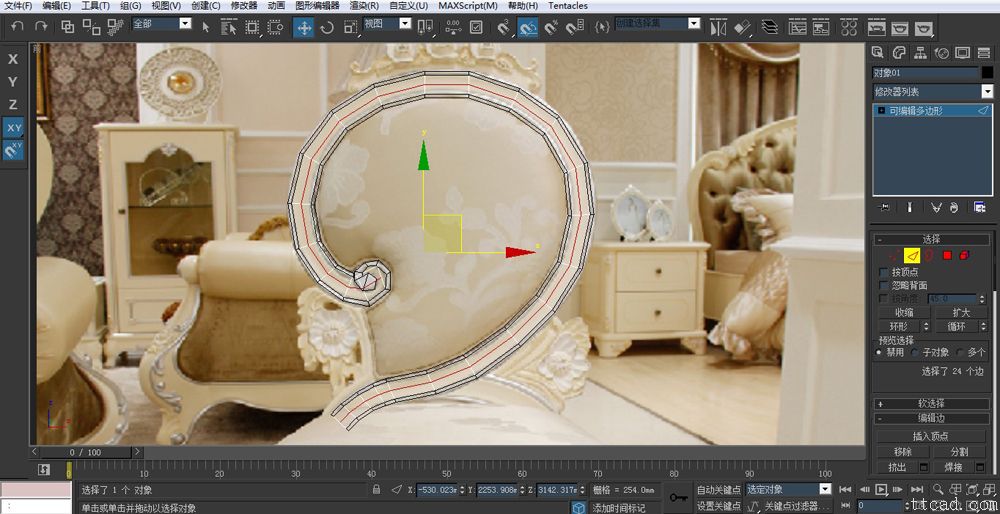1000x514 pixels.
Task: Enable the 忽略背面 checkbox
Action: (883, 285)
